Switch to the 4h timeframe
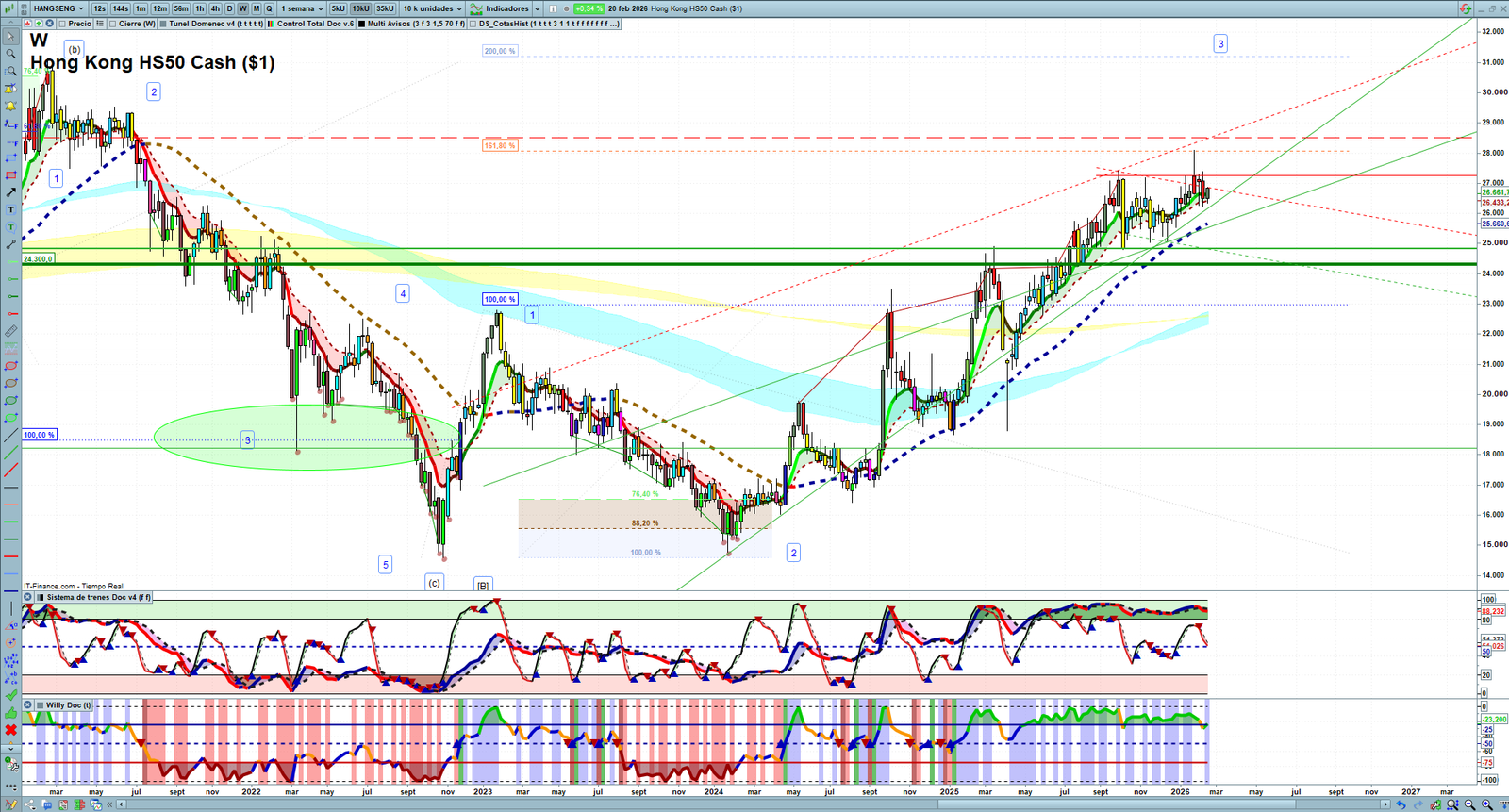This screenshot has width=1509, height=812. click(215, 8)
